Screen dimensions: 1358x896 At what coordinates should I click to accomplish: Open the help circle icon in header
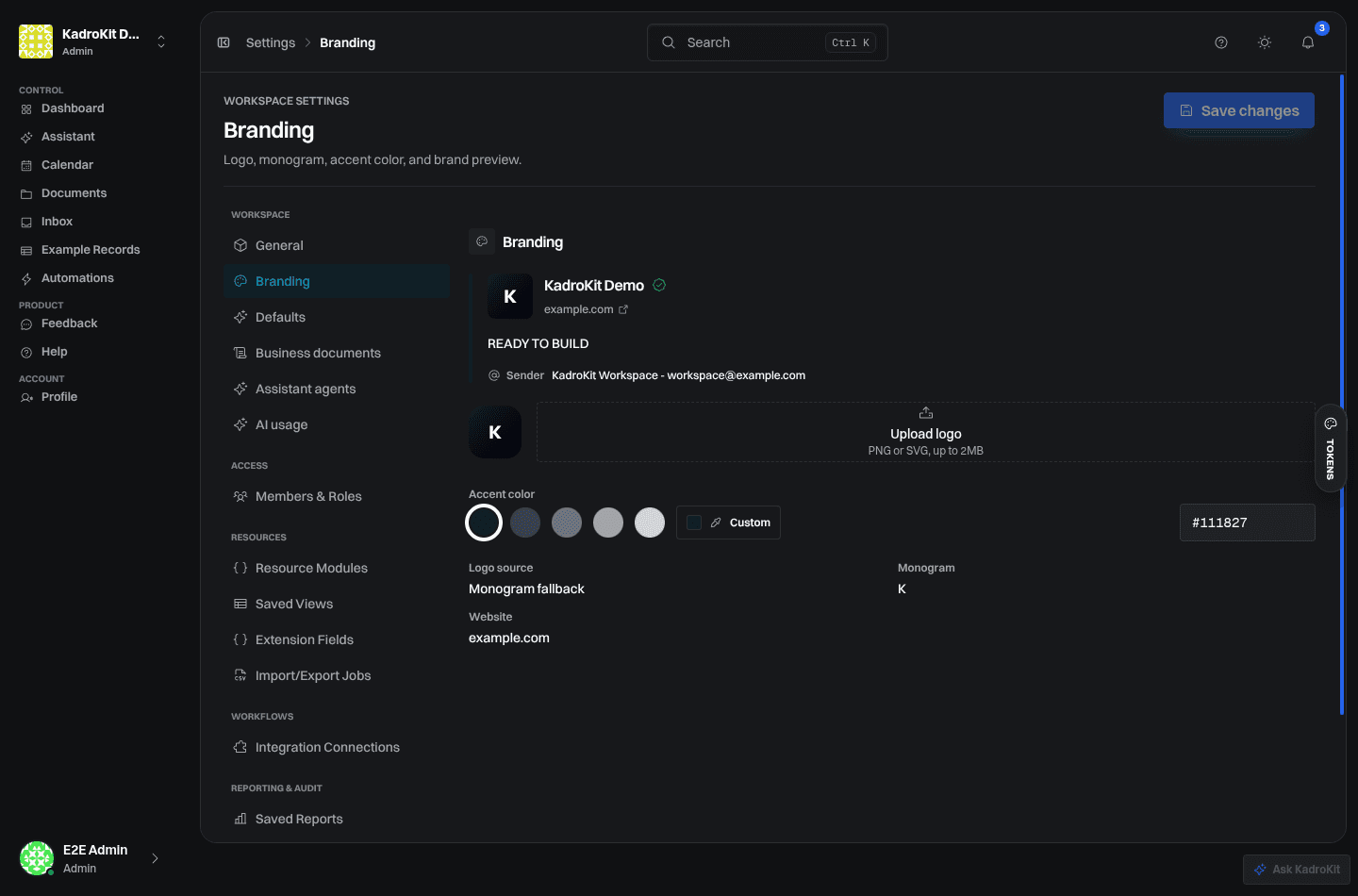(1221, 42)
